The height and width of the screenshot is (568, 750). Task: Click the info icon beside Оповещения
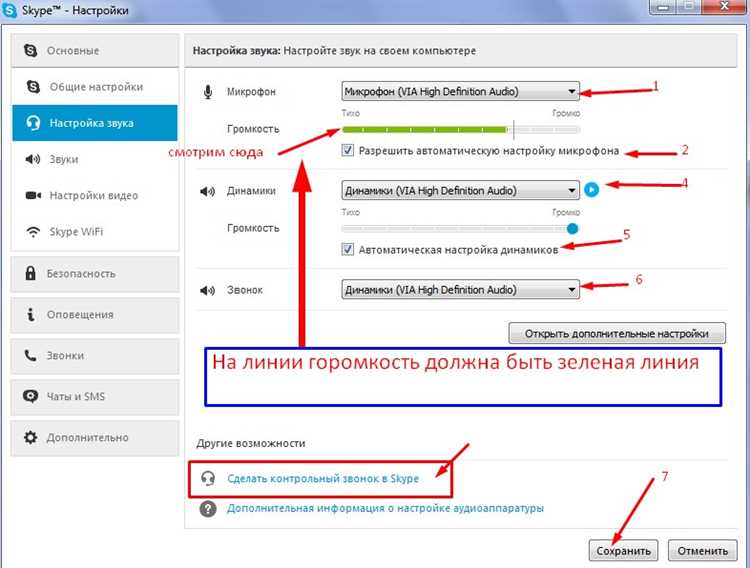pyautogui.click(x=31, y=314)
